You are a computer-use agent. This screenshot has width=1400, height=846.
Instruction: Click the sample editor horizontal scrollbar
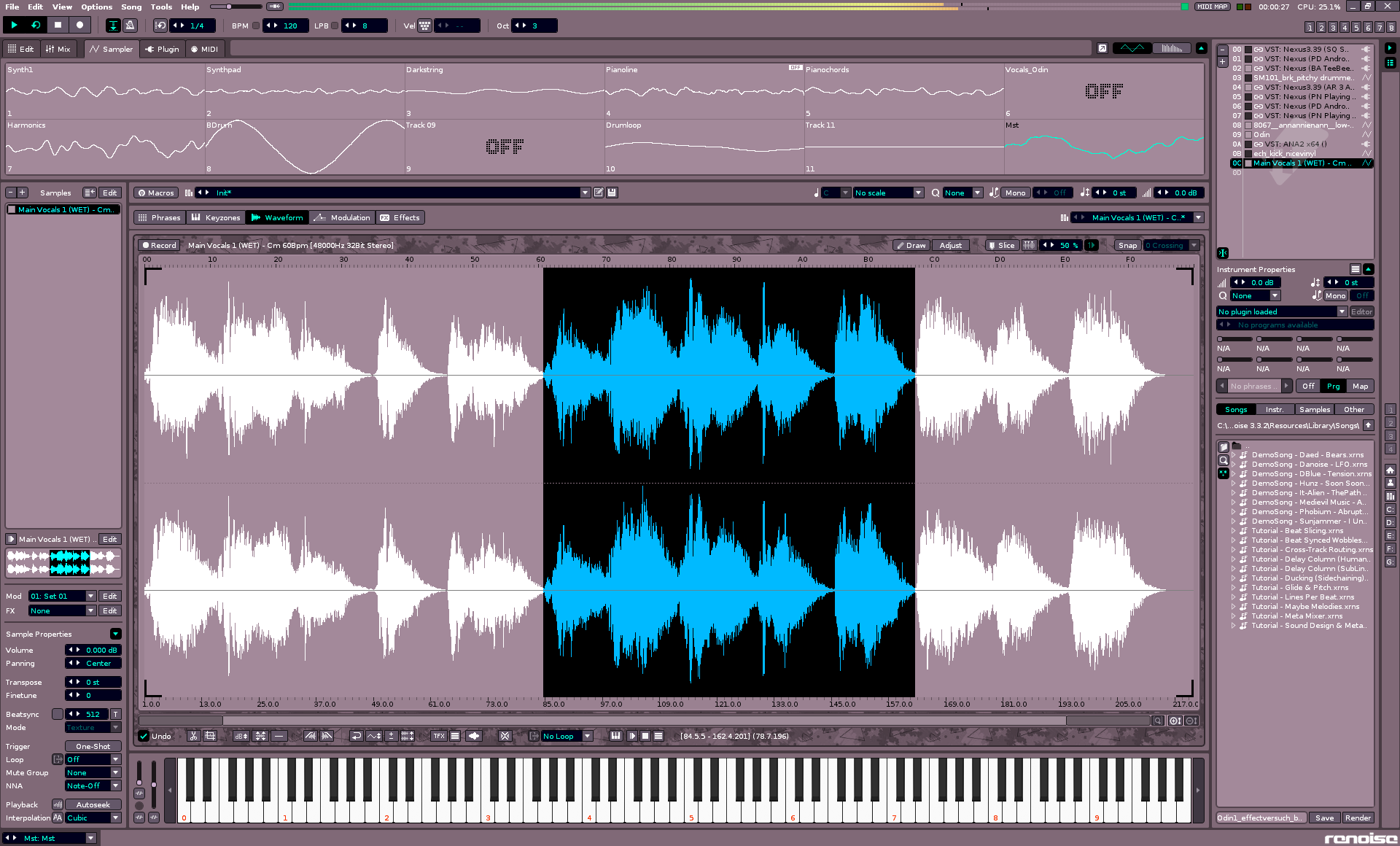point(645,721)
